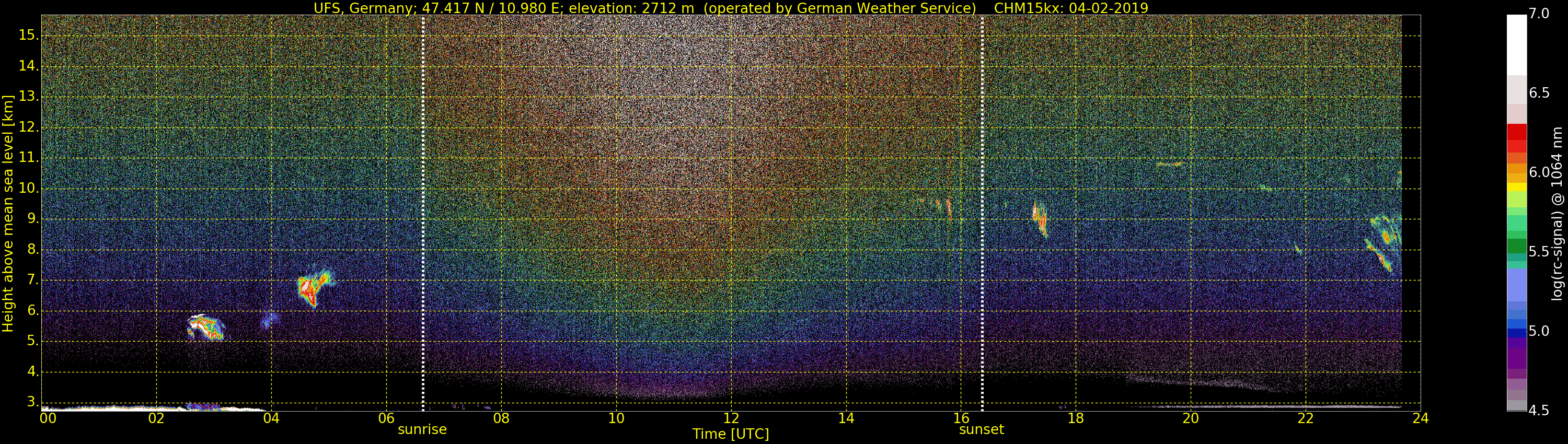
Task: Click the cloud echo near 03 UTC at 5.5 km
Action: coord(206,327)
